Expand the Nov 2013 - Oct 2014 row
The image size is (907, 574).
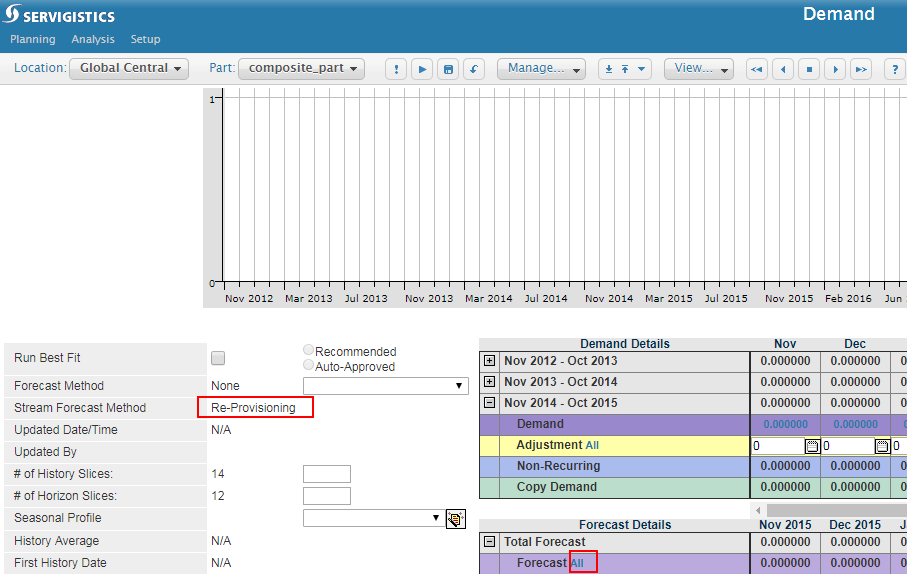489,381
